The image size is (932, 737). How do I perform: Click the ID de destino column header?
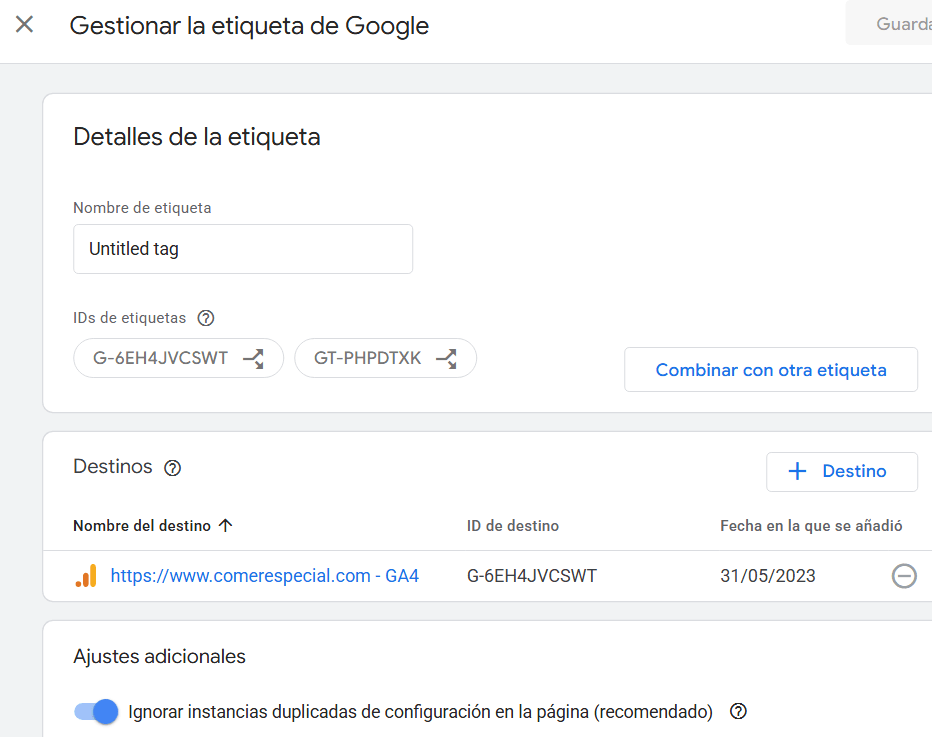(512, 526)
